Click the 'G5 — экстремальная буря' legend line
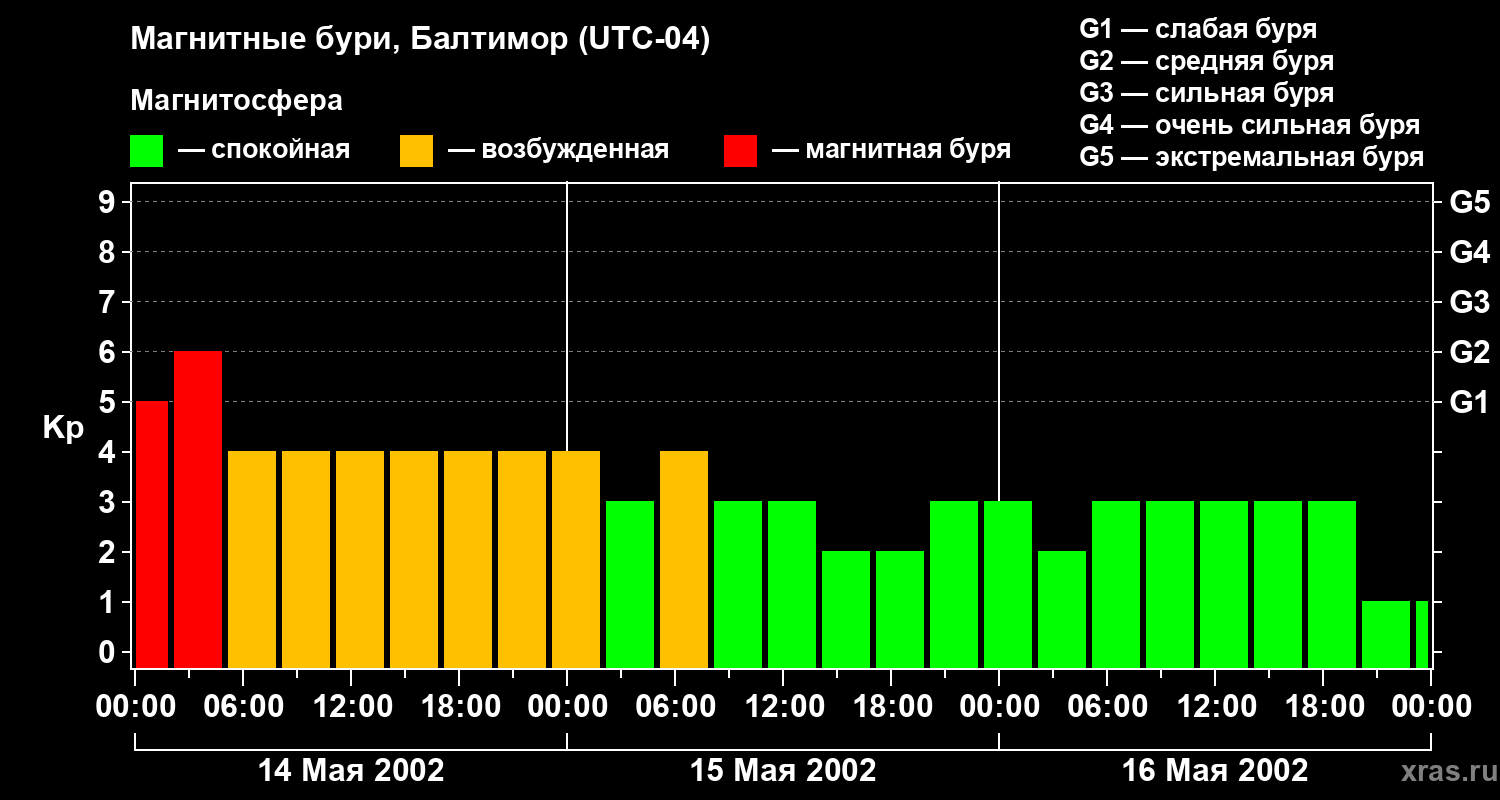The width and height of the screenshot is (1500, 800). pyautogui.click(x=1251, y=157)
